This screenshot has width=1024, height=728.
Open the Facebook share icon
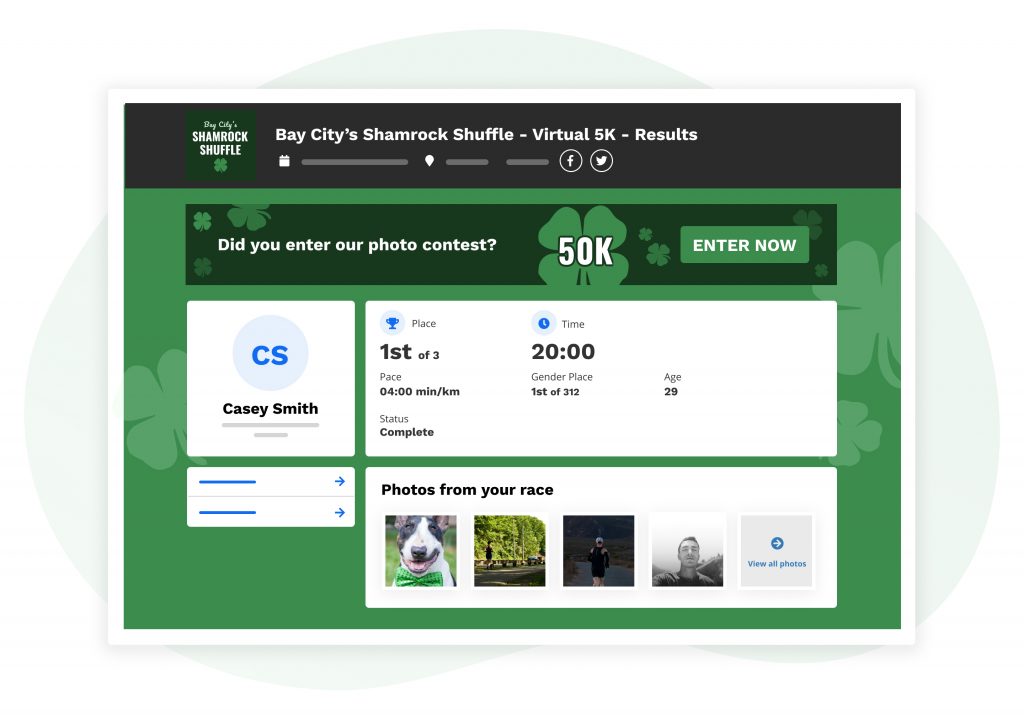(570, 161)
